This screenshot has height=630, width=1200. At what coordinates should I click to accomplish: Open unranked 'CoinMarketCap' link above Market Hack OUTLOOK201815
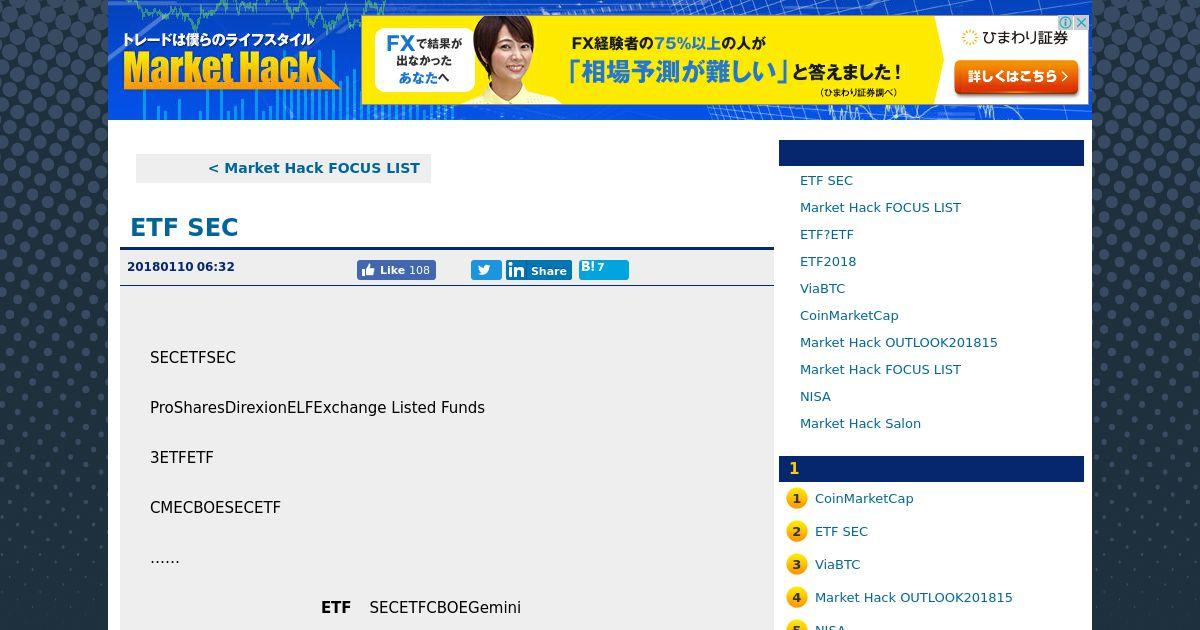coord(849,315)
